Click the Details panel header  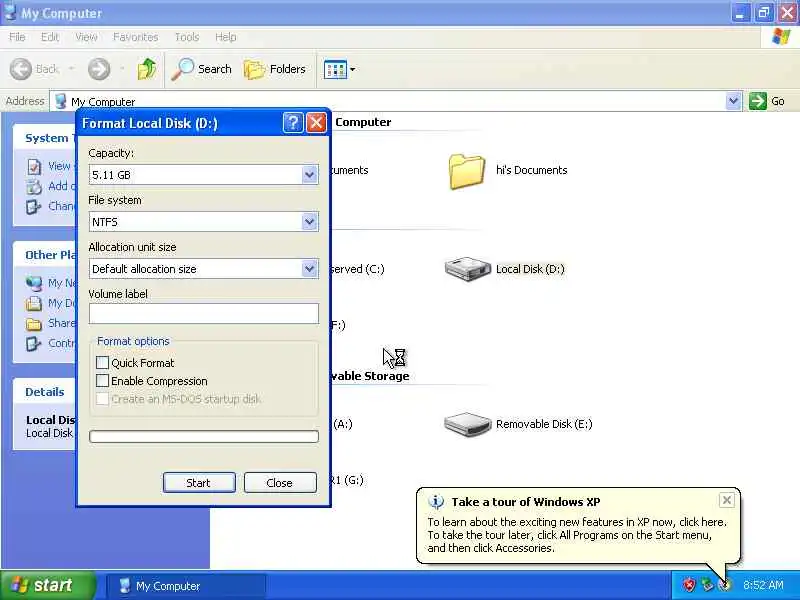(x=45, y=392)
